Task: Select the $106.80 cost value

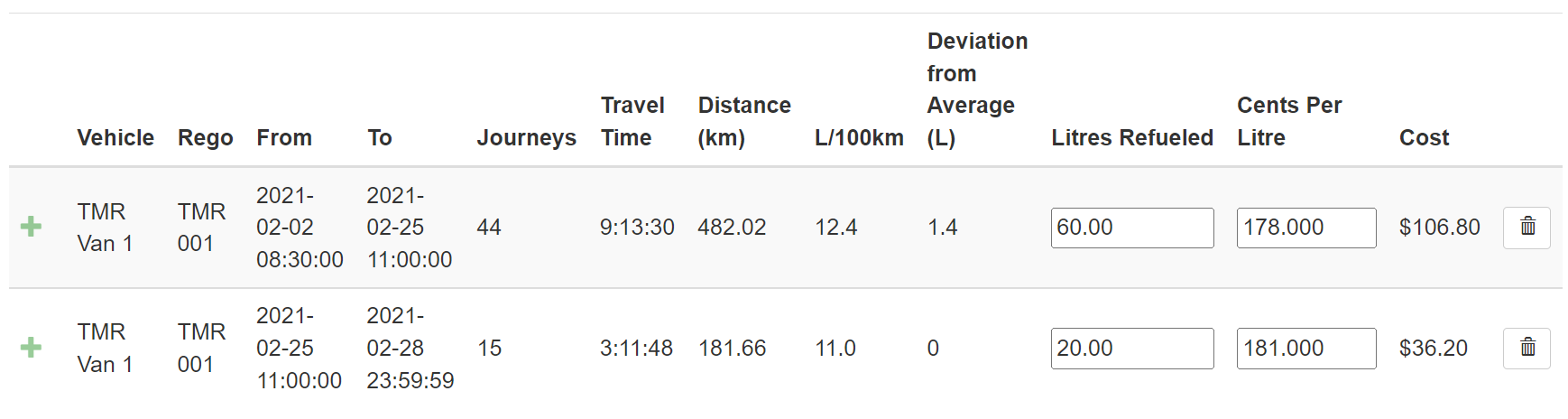Action: click(x=1440, y=228)
